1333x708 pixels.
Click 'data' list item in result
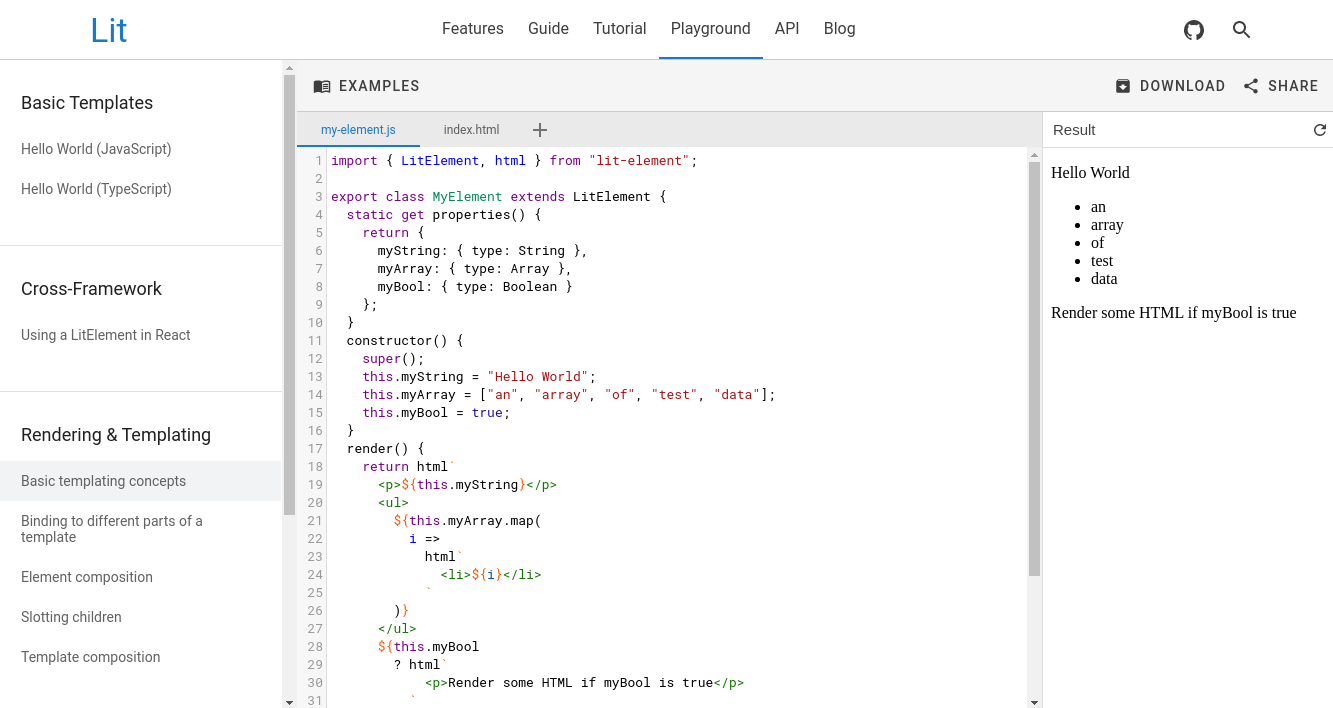pos(1104,279)
